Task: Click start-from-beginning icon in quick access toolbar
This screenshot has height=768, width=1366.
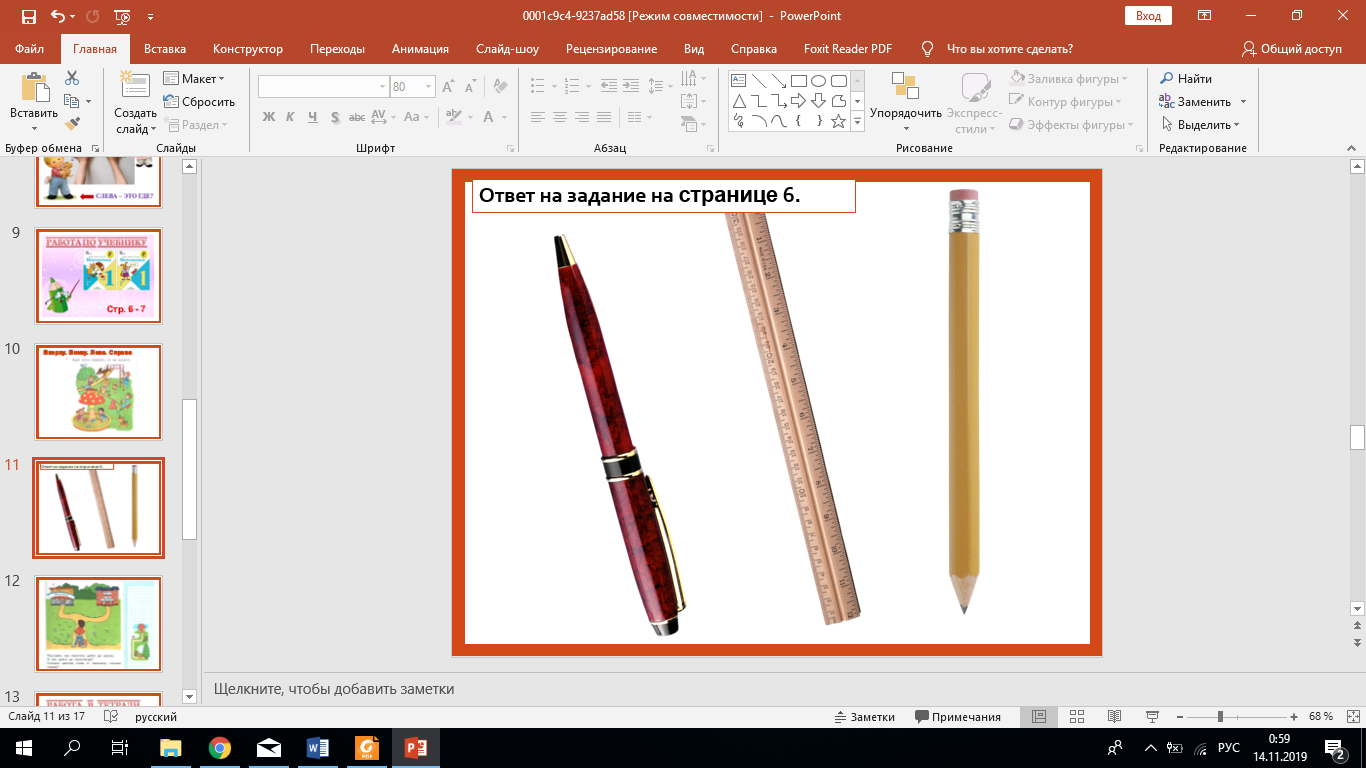Action: point(122,17)
